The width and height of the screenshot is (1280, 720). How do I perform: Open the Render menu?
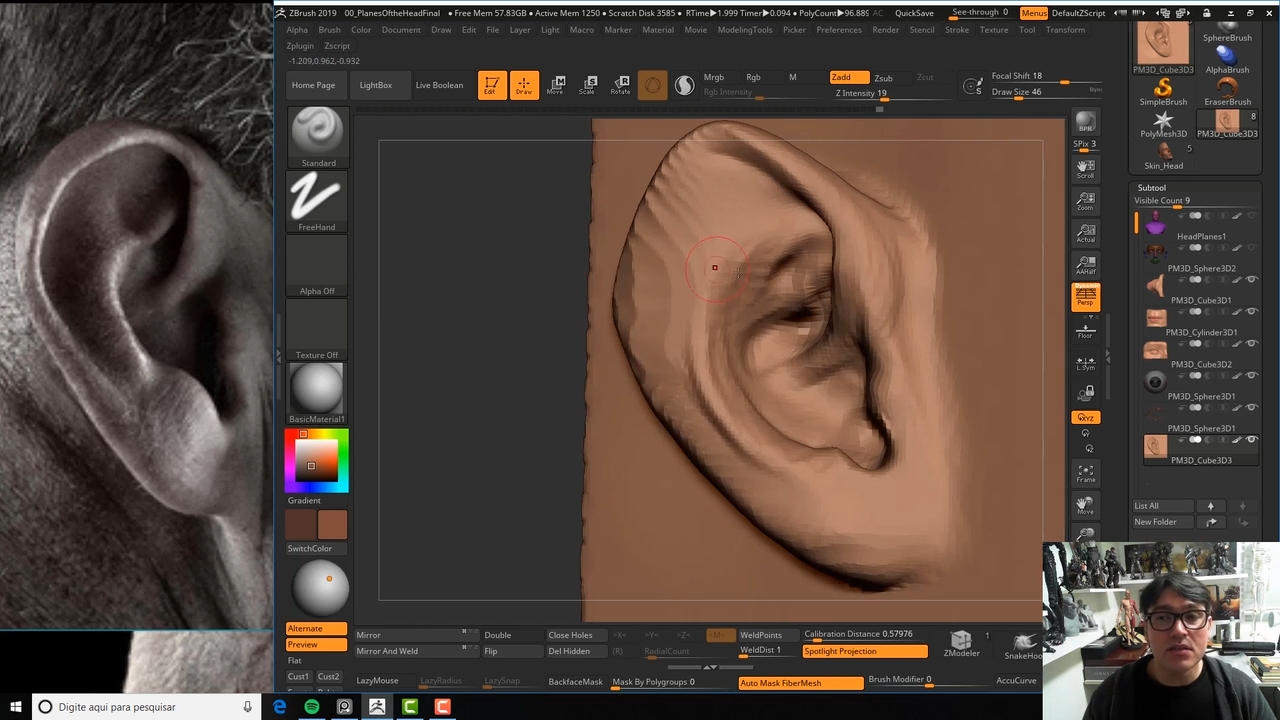pyautogui.click(x=885, y=30)
